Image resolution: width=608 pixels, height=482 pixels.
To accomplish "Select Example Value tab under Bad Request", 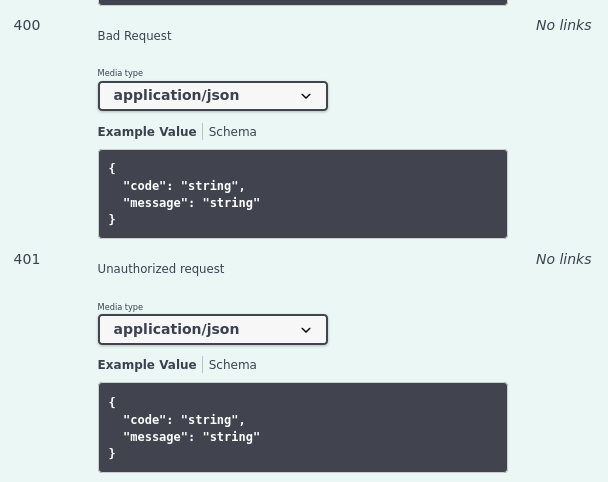I will coord(147,132).
